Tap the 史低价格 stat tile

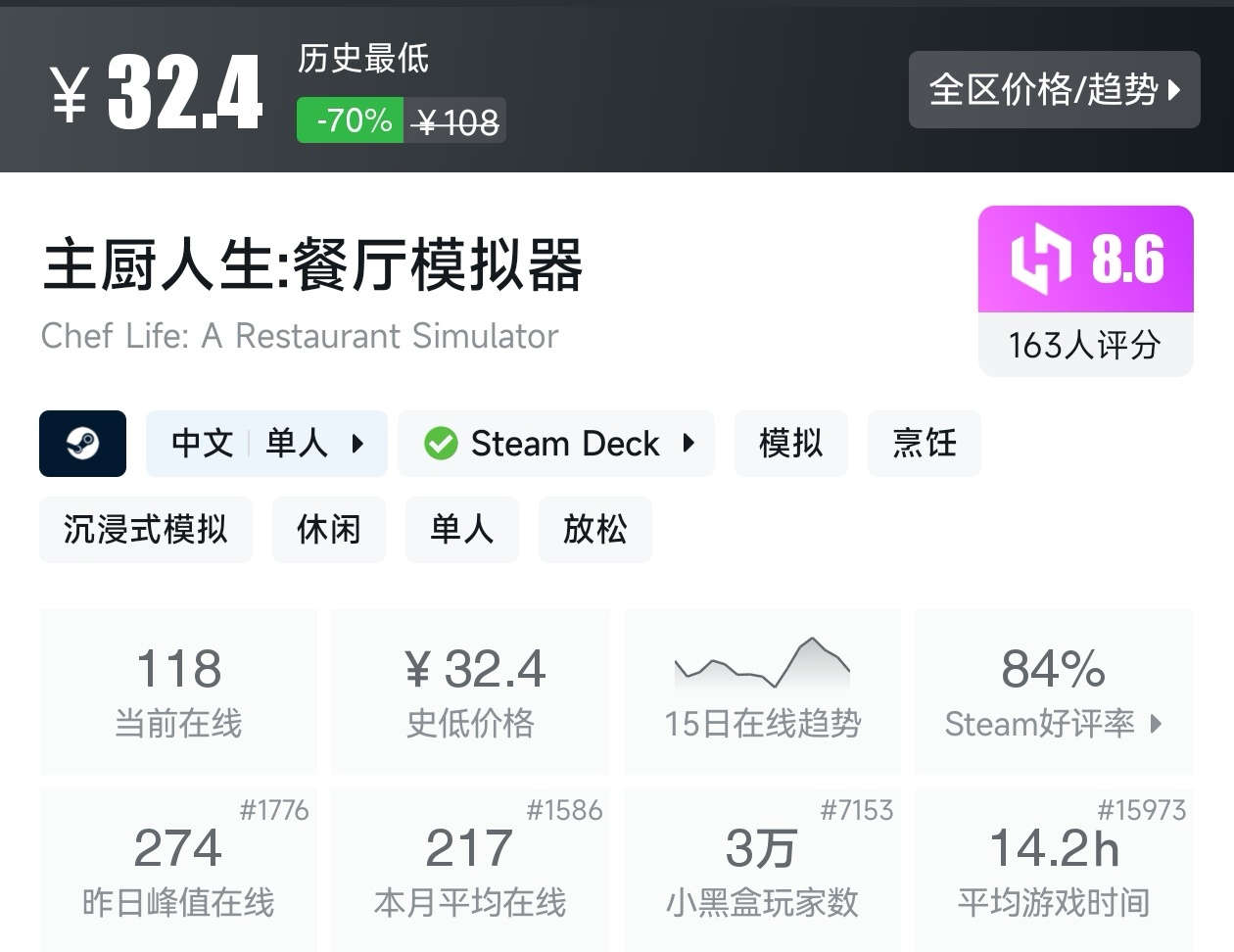tap(470, 691)
